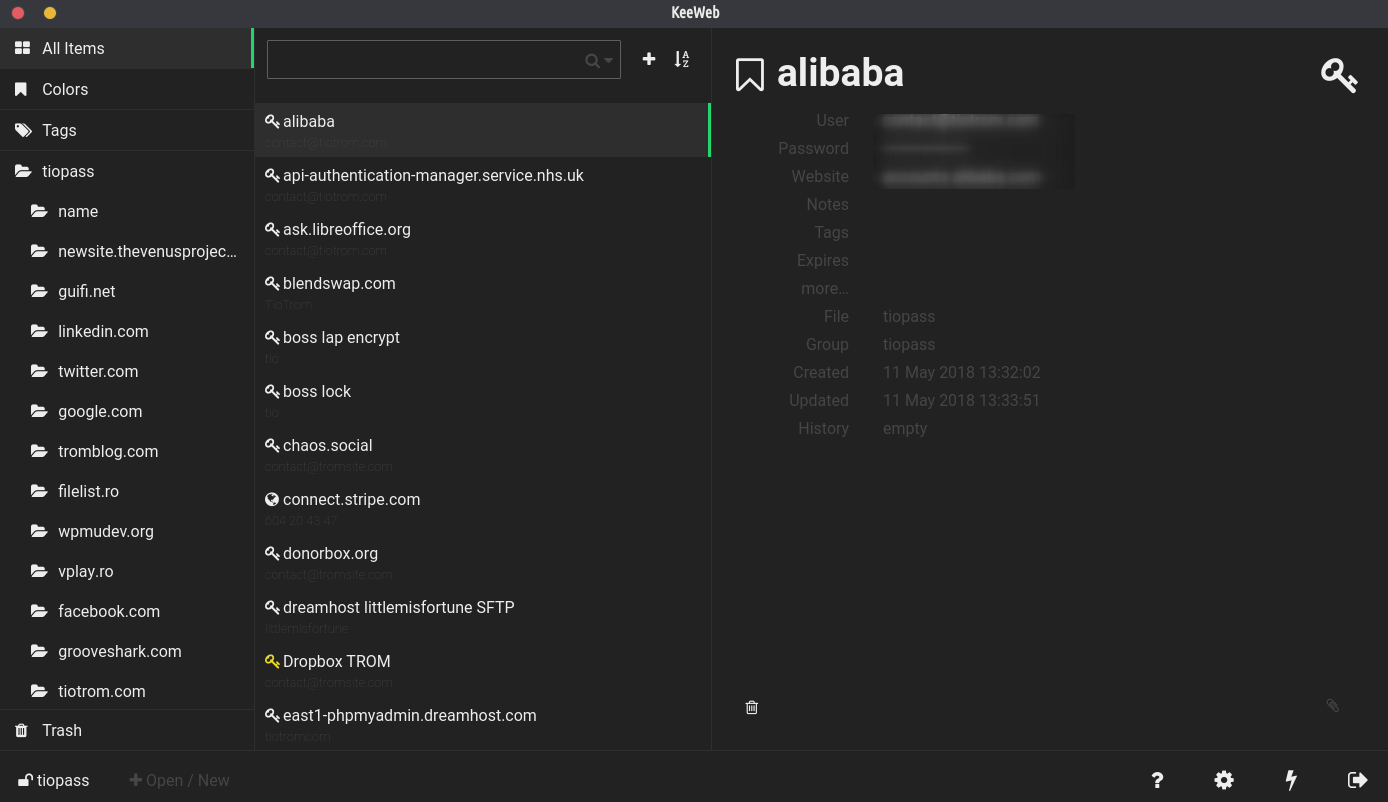
Task: Select the alibaba entry in the list
Action: (482, 130)
